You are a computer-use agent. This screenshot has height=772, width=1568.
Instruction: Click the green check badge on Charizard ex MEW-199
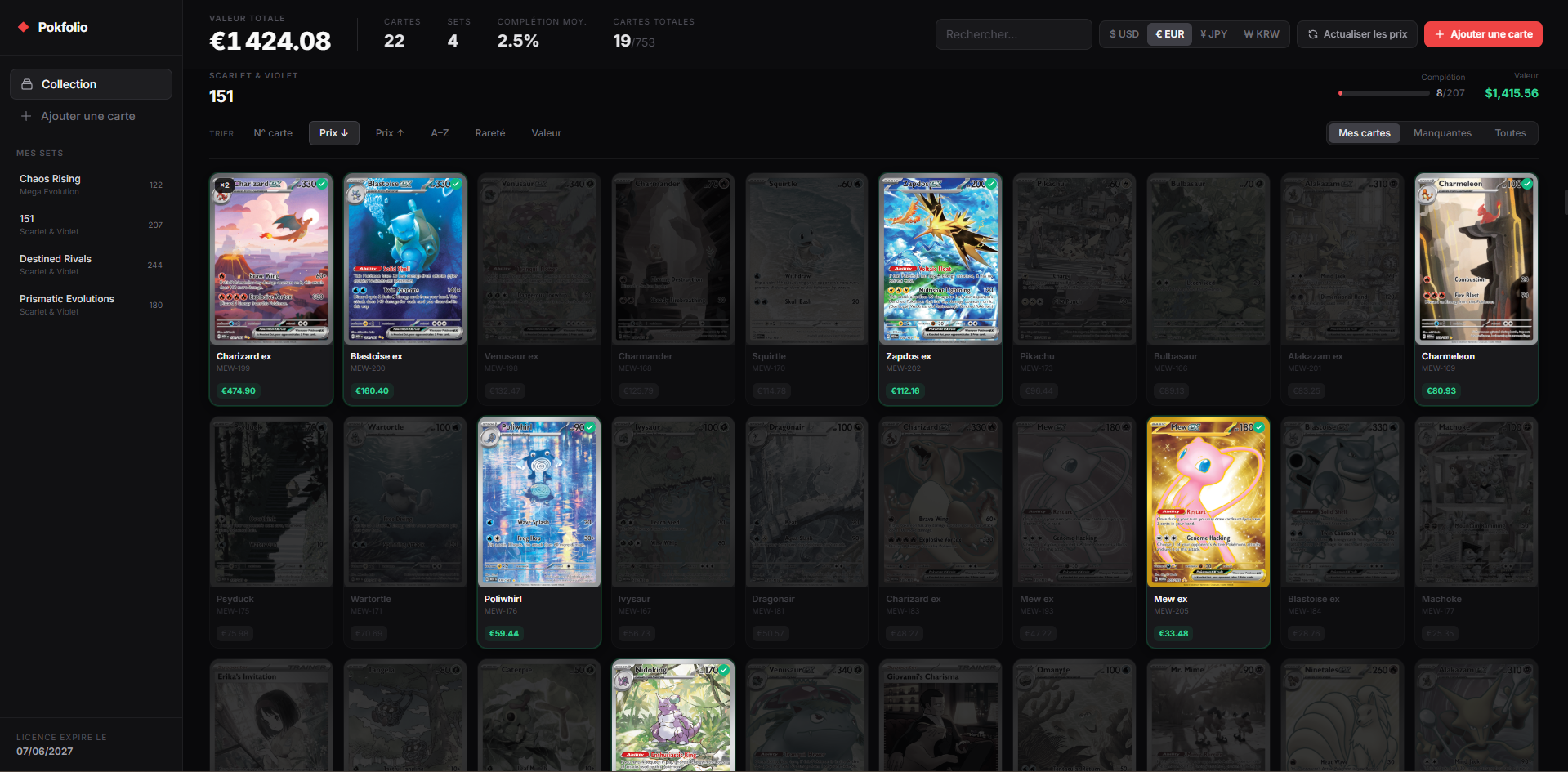point(323,184)
